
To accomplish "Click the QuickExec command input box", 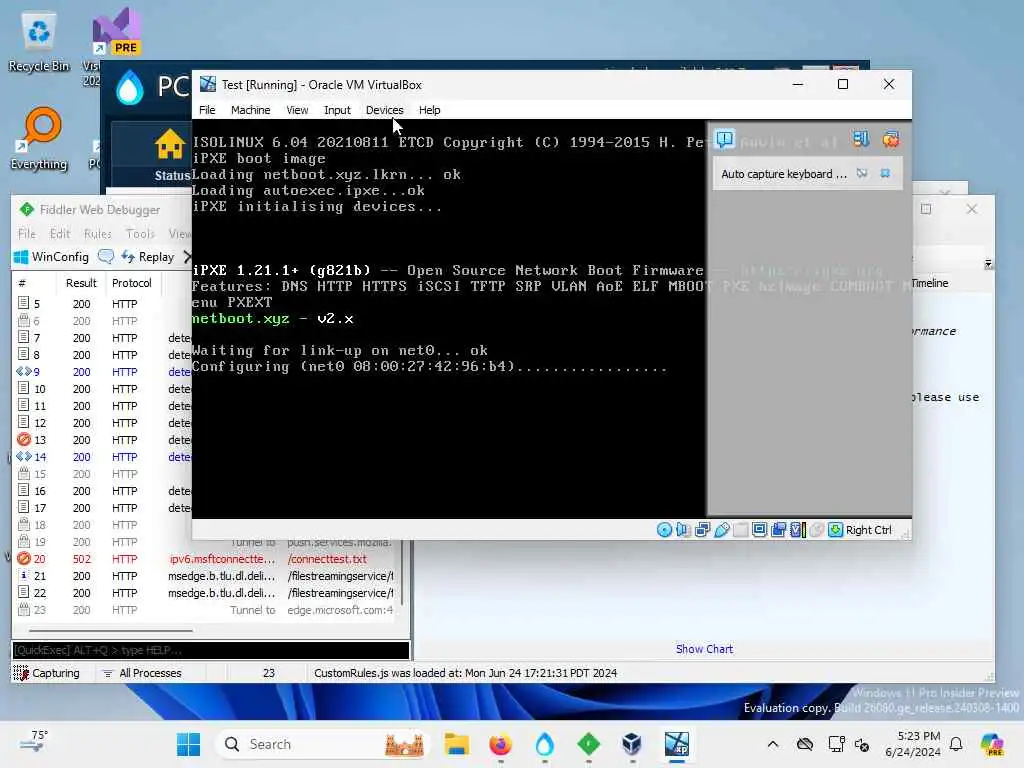I will pos(211,650).
